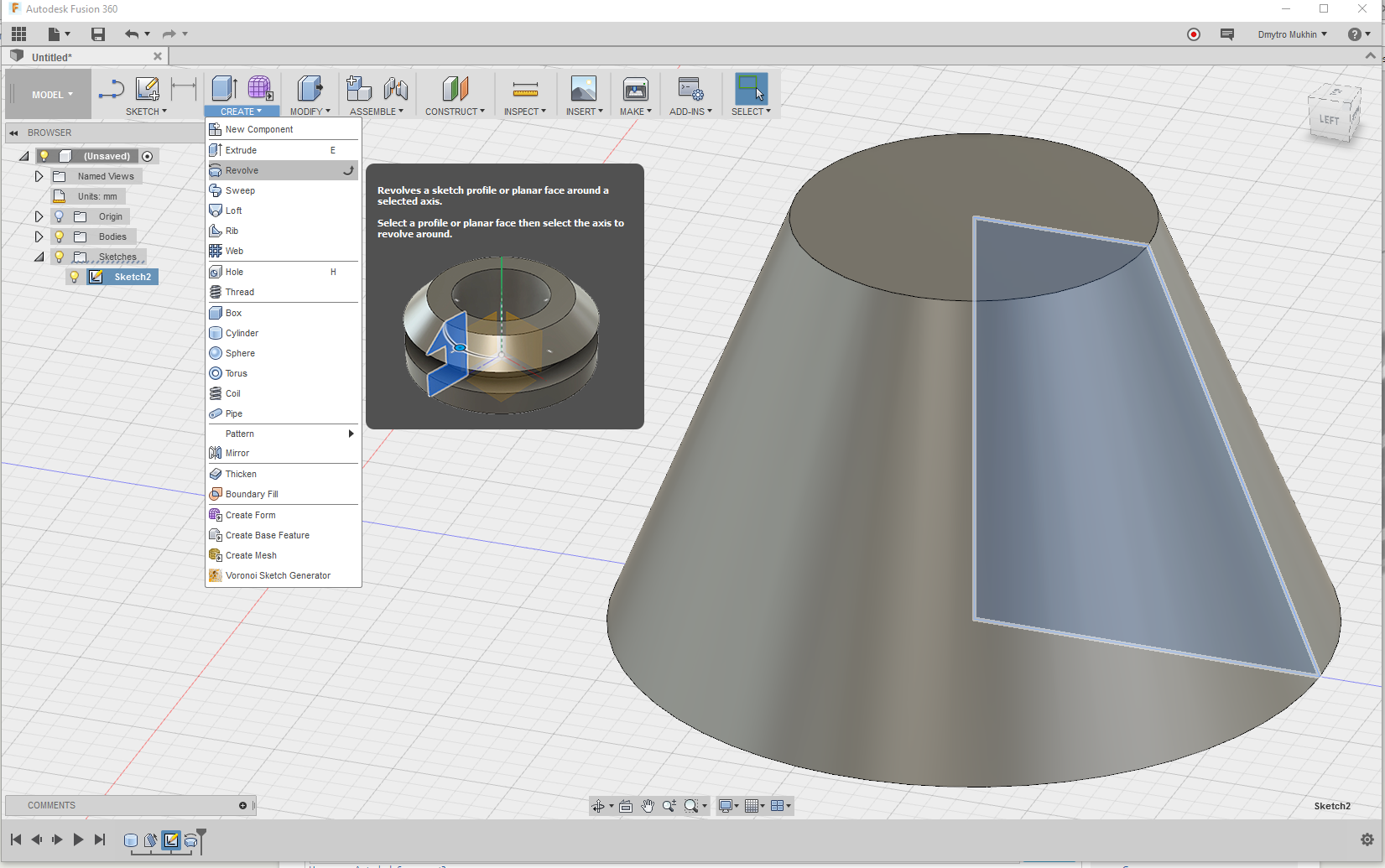Click the Insert image icon

point(583,88)
